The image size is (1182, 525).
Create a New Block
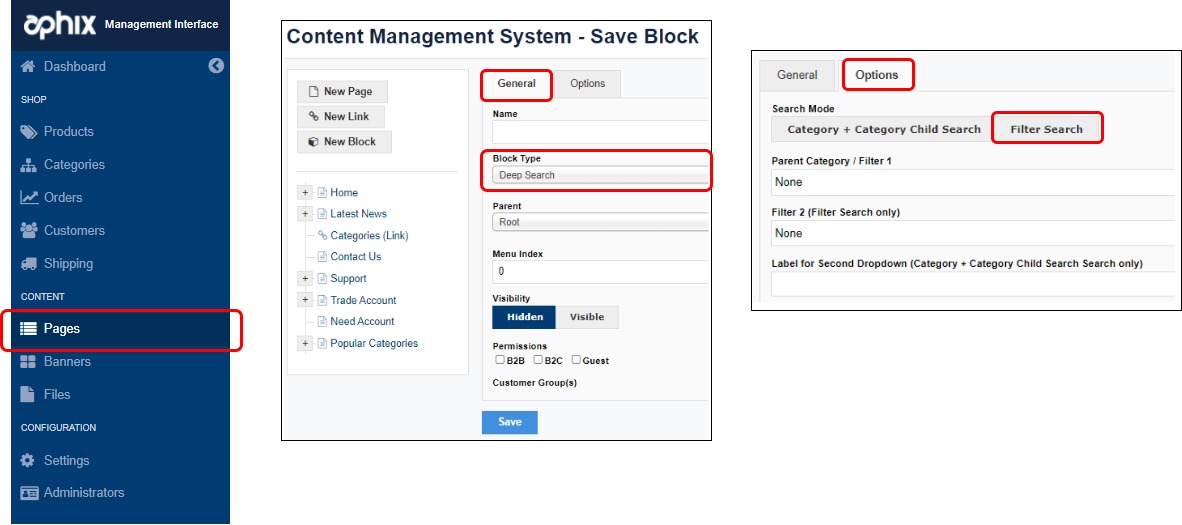[343, 142]
